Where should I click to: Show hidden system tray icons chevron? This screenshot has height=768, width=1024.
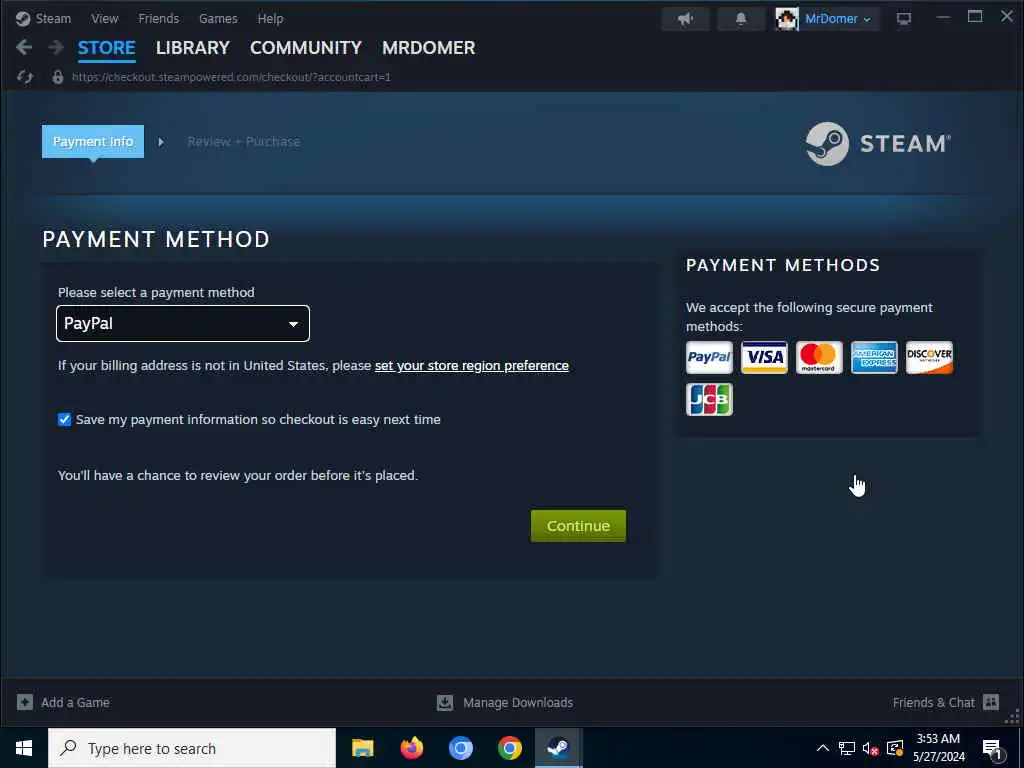point(823,748)
